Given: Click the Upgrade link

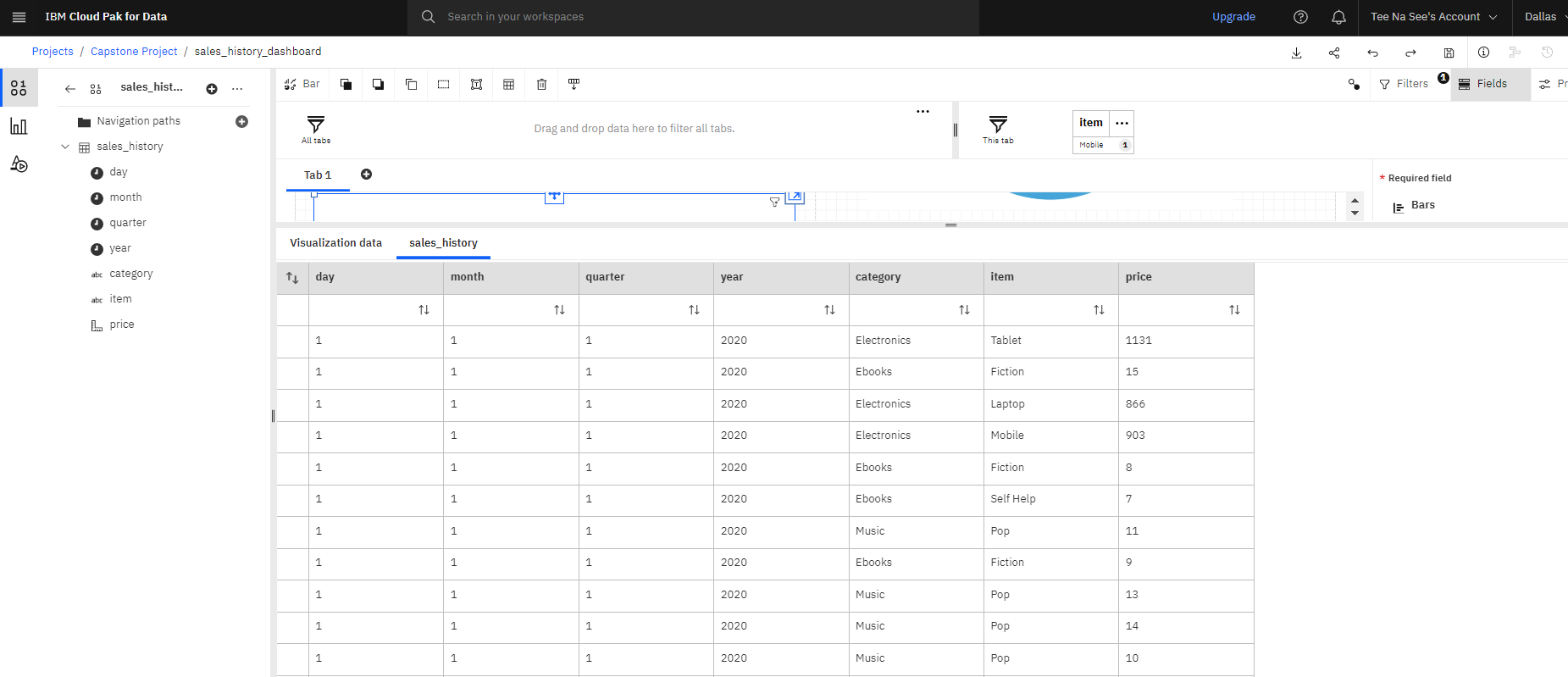Looking at the screenshot, I should 1233,17.
